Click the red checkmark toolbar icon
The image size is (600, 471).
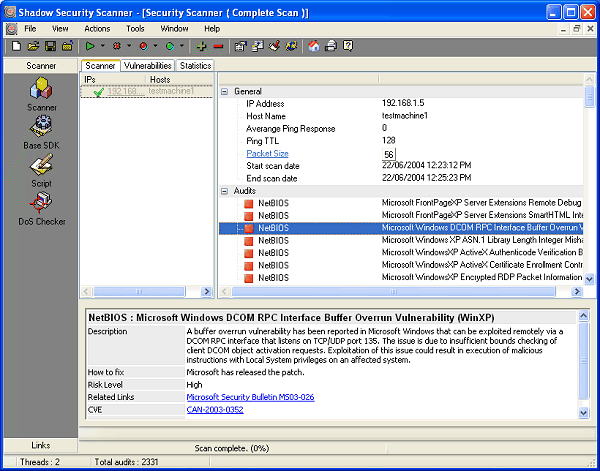click(x=274, y=46)
